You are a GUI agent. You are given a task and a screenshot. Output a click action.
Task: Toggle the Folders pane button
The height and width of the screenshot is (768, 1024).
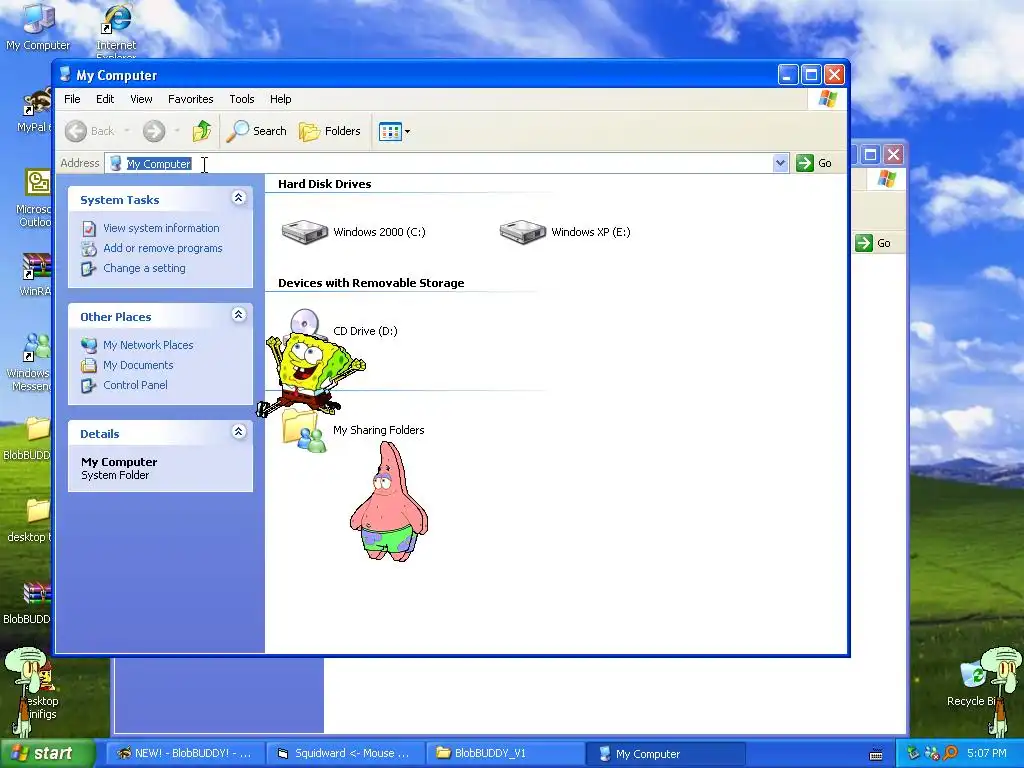tap(330, 131)
